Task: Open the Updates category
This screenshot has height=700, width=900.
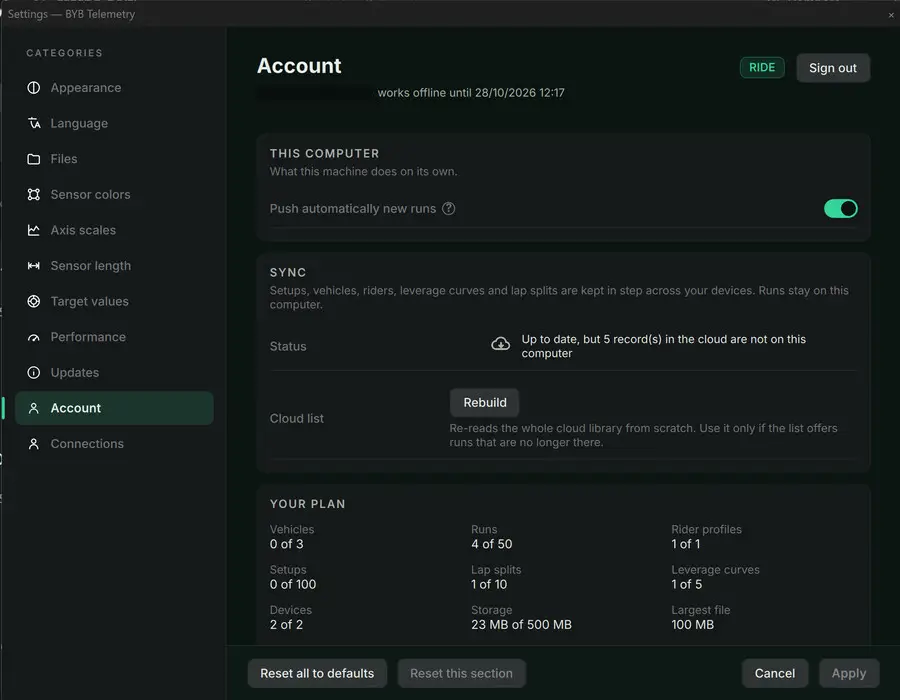Action: coord(114,372)
